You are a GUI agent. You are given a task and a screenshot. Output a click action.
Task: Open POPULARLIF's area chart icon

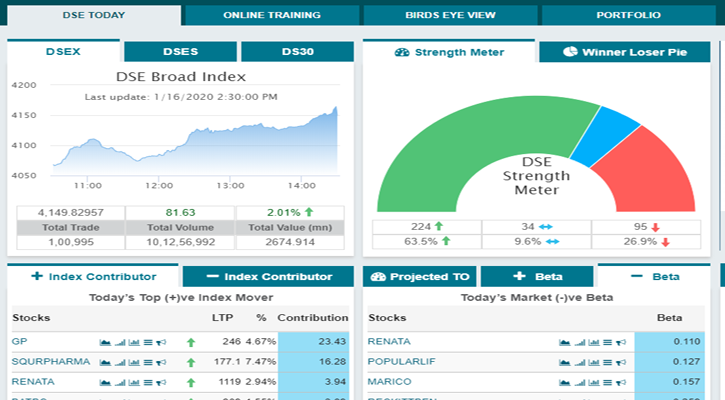point(565,362)
